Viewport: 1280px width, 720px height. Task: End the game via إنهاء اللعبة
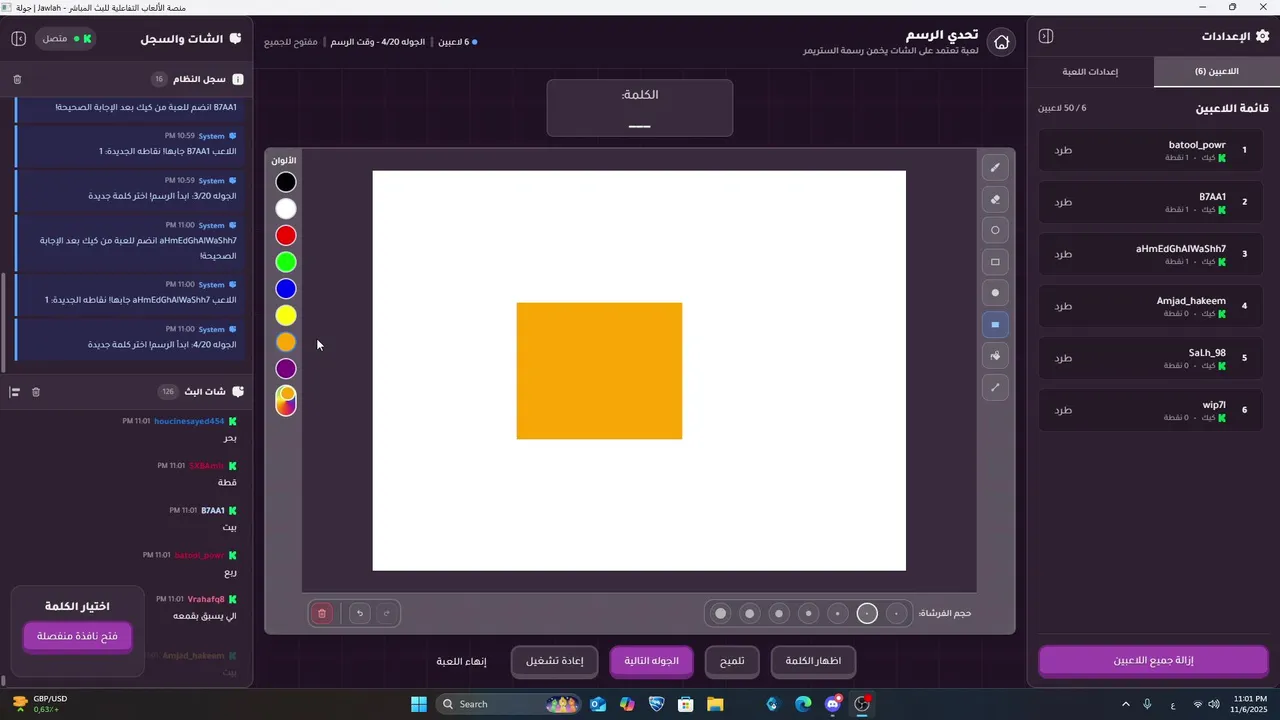[461, 661]
